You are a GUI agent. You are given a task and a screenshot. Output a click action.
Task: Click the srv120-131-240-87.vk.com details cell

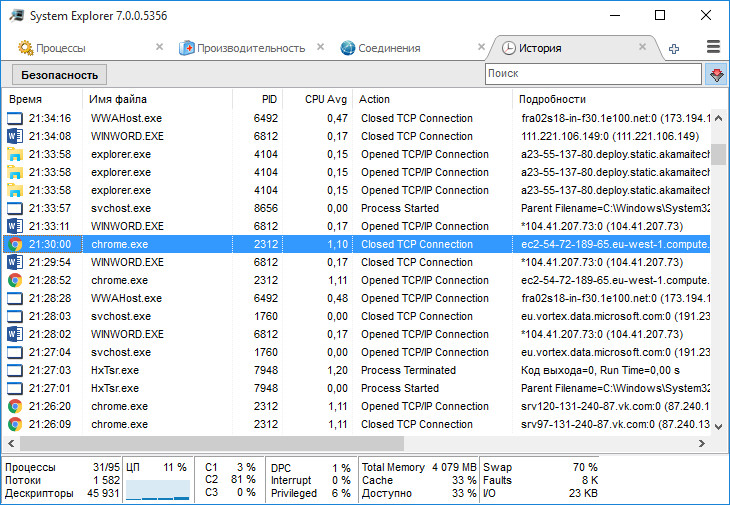615,406
